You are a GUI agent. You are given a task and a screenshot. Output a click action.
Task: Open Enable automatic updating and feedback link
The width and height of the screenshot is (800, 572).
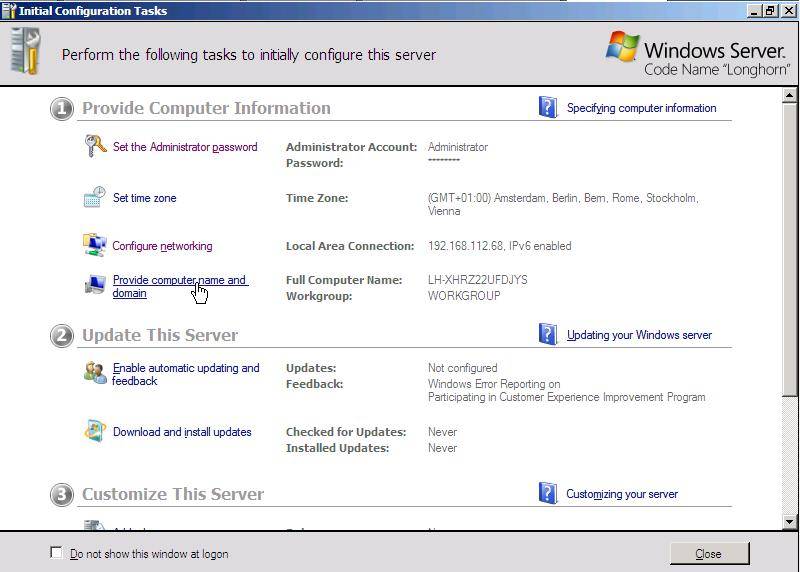(185, 374)
